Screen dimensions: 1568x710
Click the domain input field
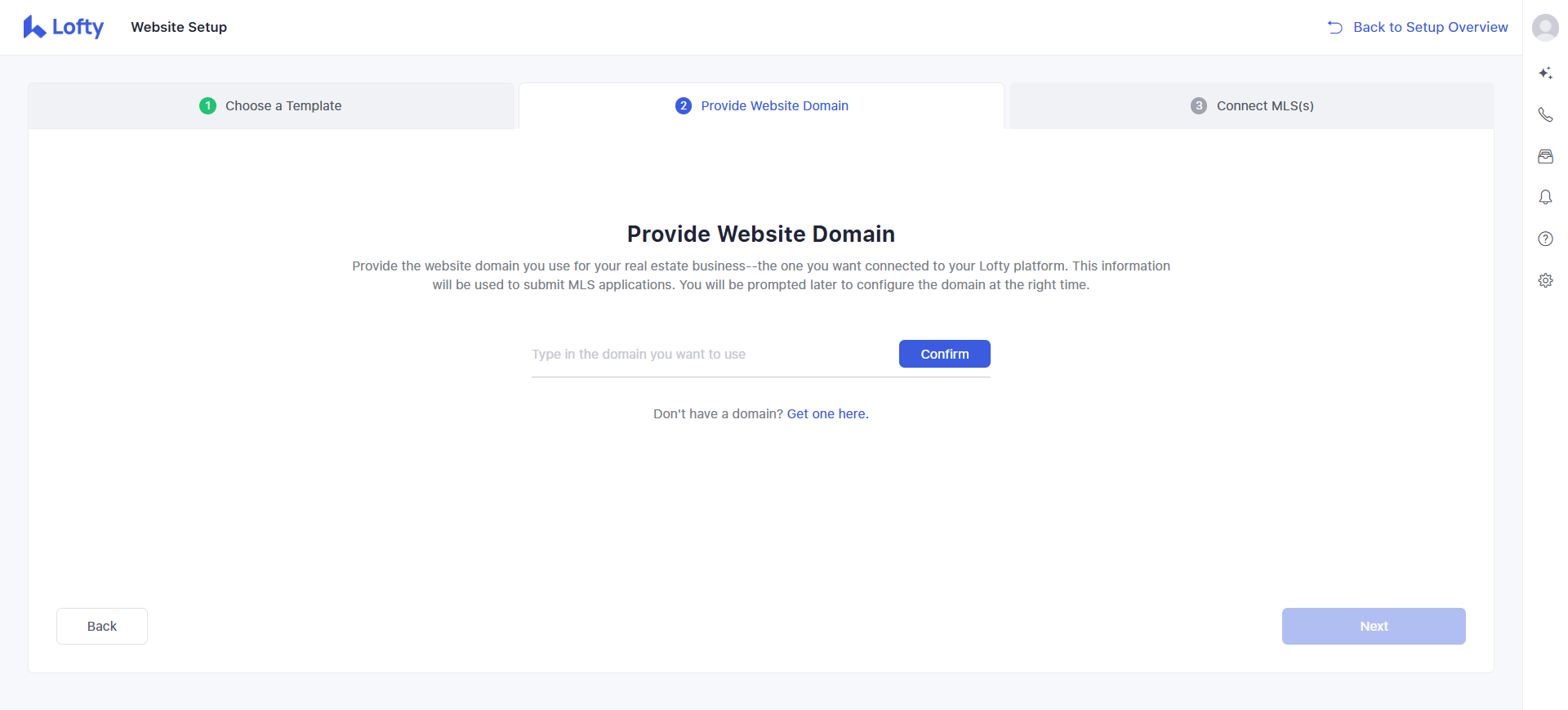coord(702,354)
